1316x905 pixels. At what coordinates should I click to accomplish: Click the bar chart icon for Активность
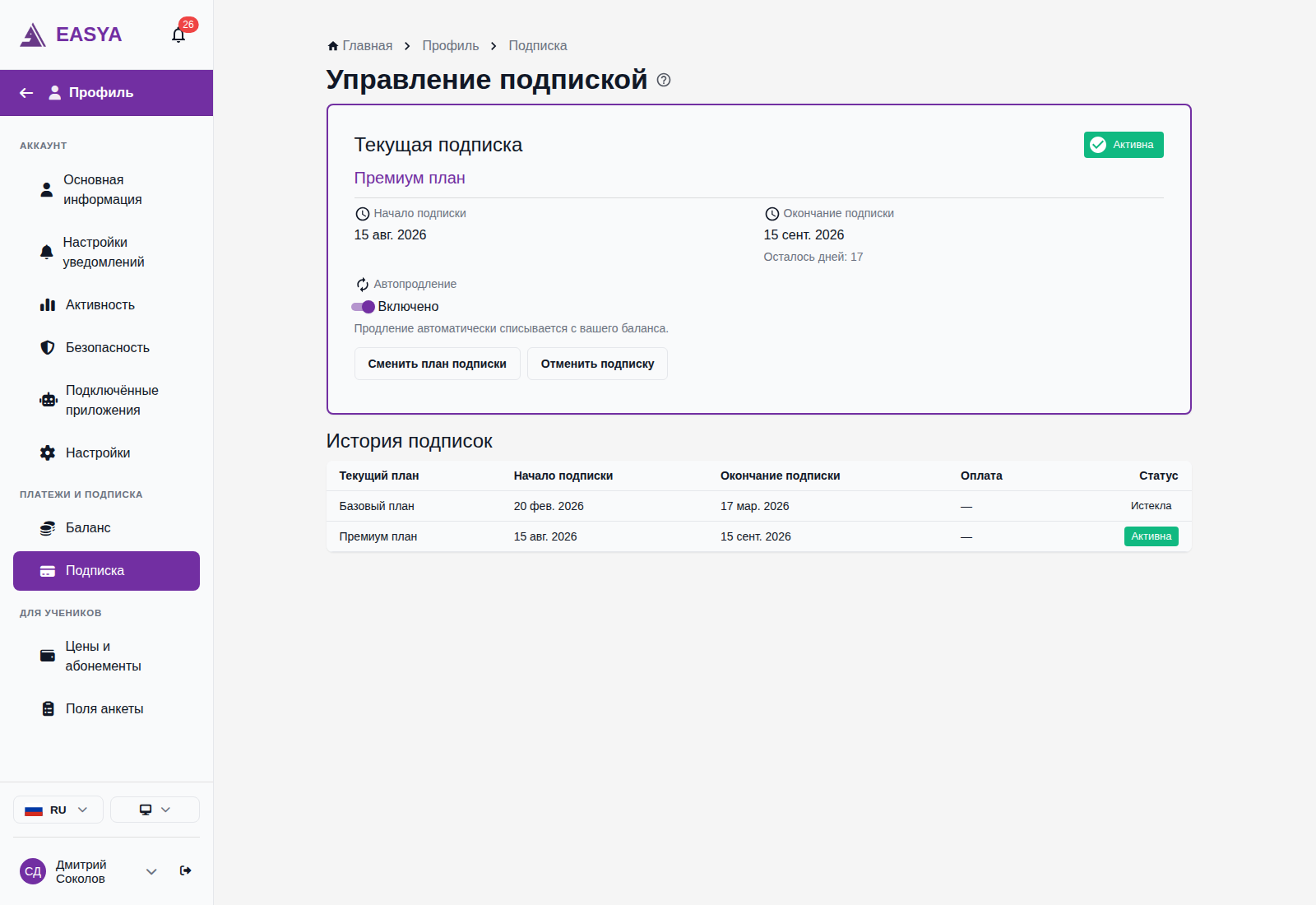tap(48, 304)
